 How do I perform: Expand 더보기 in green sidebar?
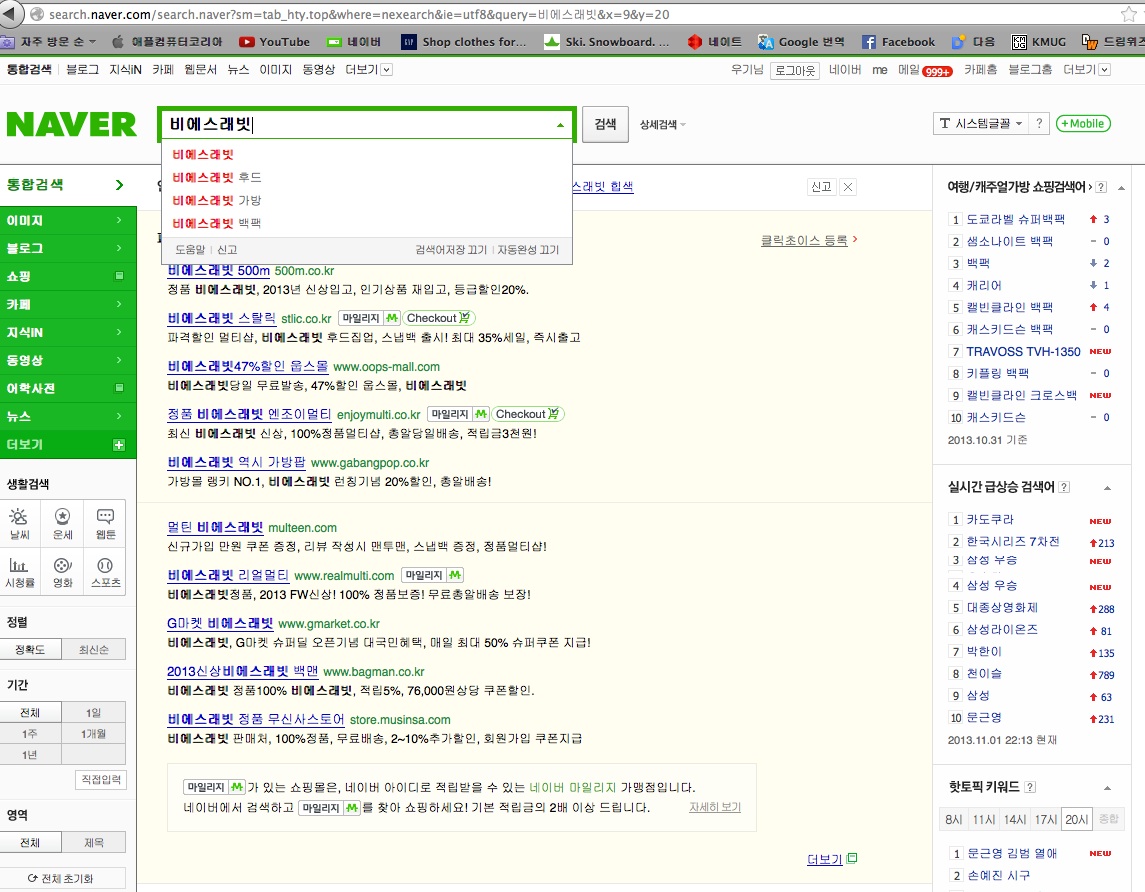[67, 445]
